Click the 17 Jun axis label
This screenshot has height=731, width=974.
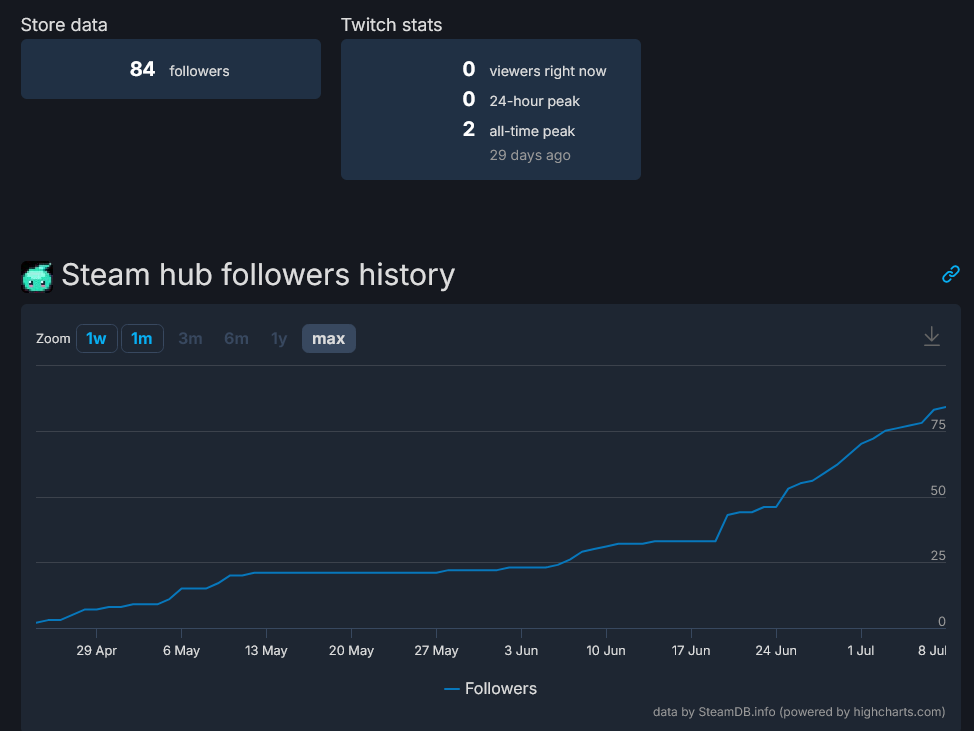[x=691, y=650]
